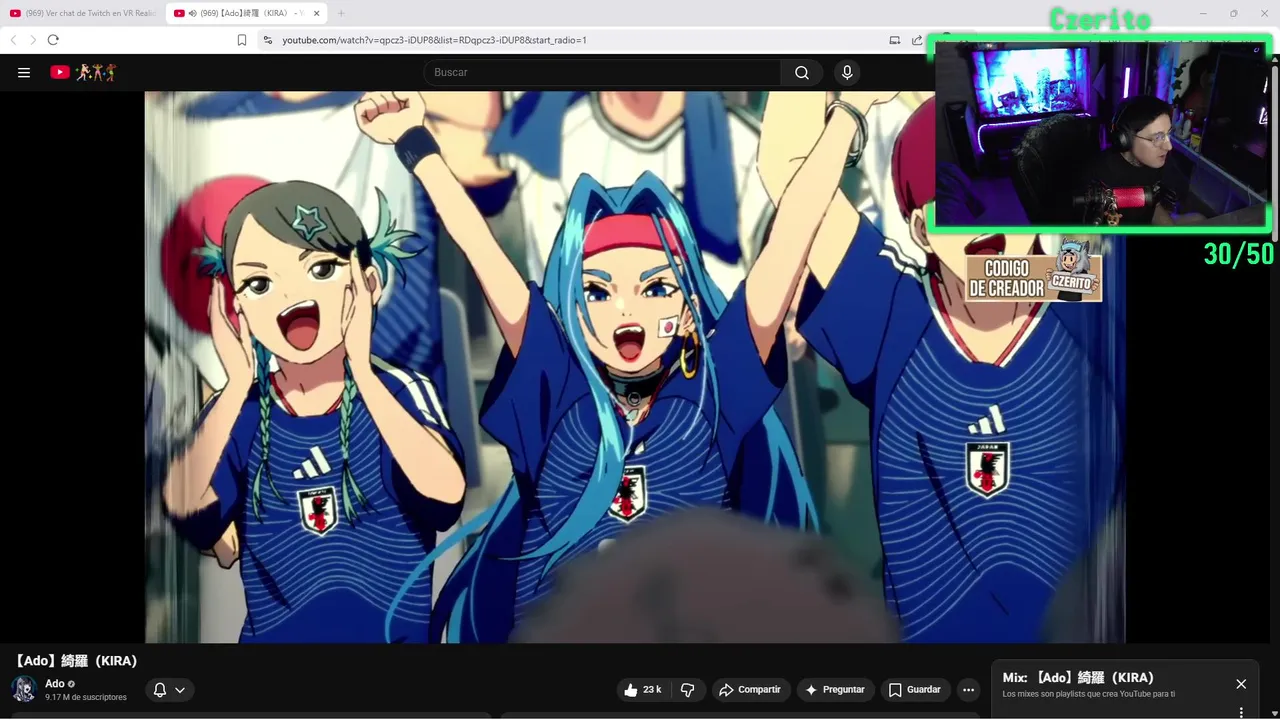Click the Preguntar button
This screenshot has height=720, width=1280.
[x=835, y=690]
